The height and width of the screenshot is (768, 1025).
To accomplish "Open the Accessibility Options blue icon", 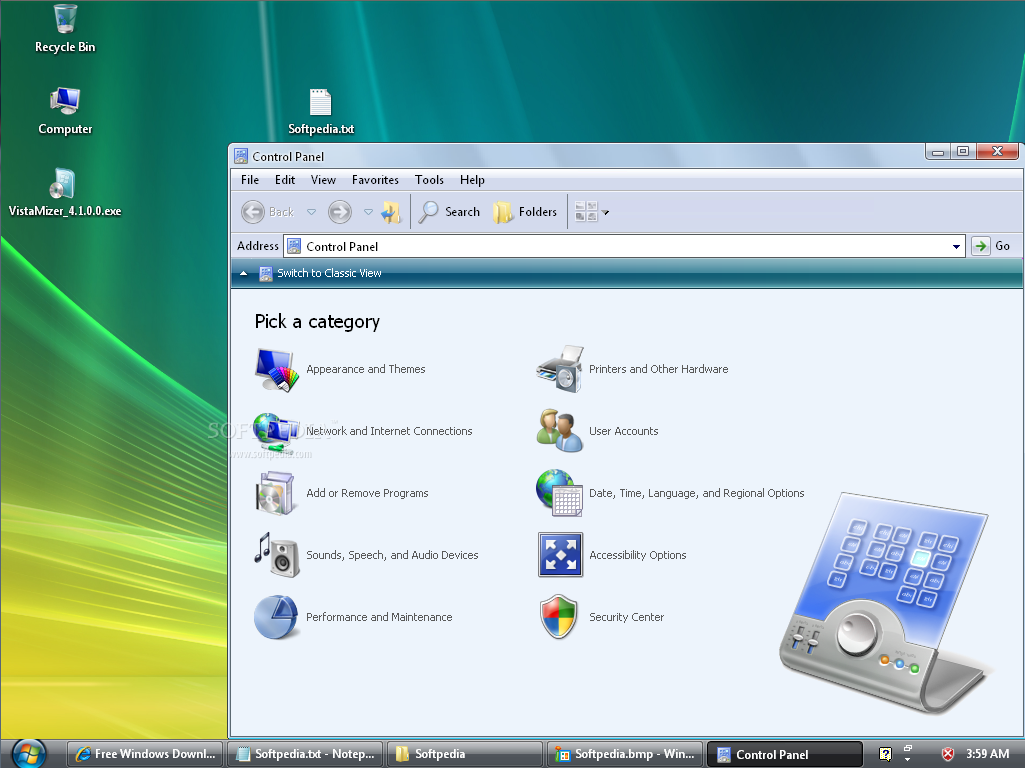I will 560,555.
